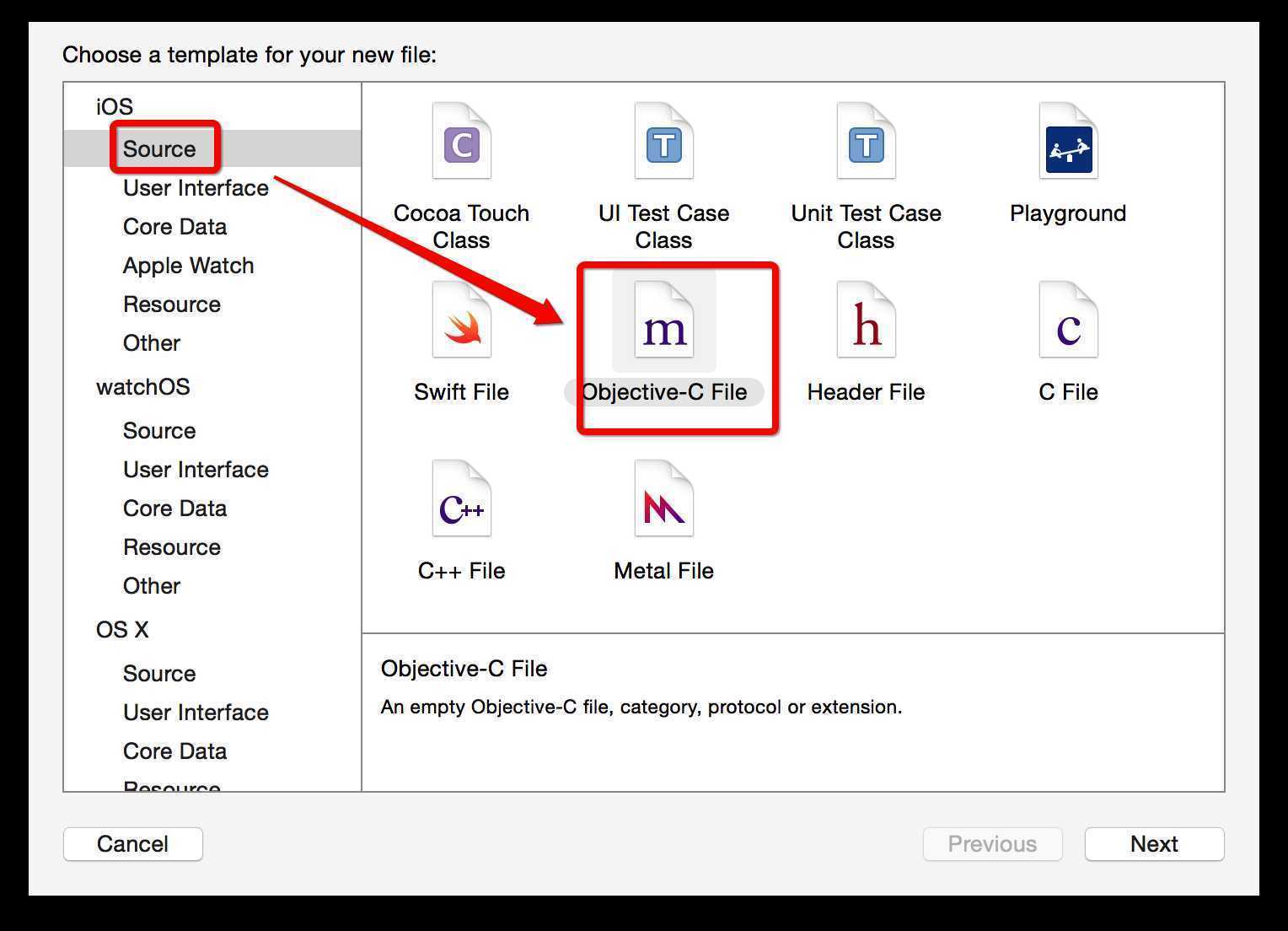
Task: Open User Interface under watchOS
Action: 196,470
